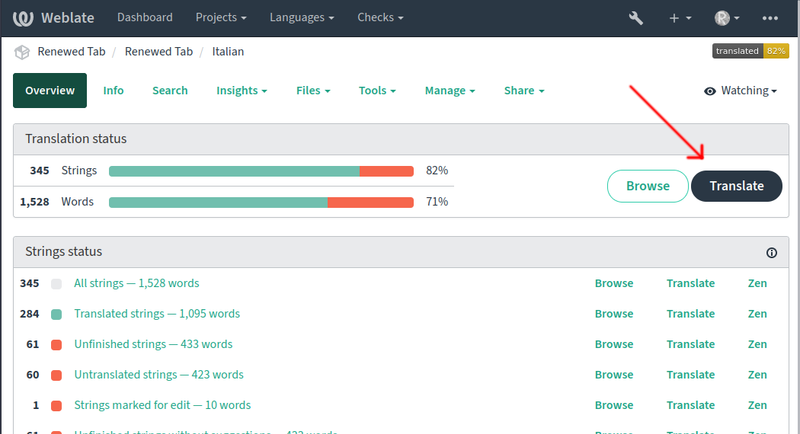Click the eye Watching icon
This screenshot has width=800, height=434.
point(710,91)
